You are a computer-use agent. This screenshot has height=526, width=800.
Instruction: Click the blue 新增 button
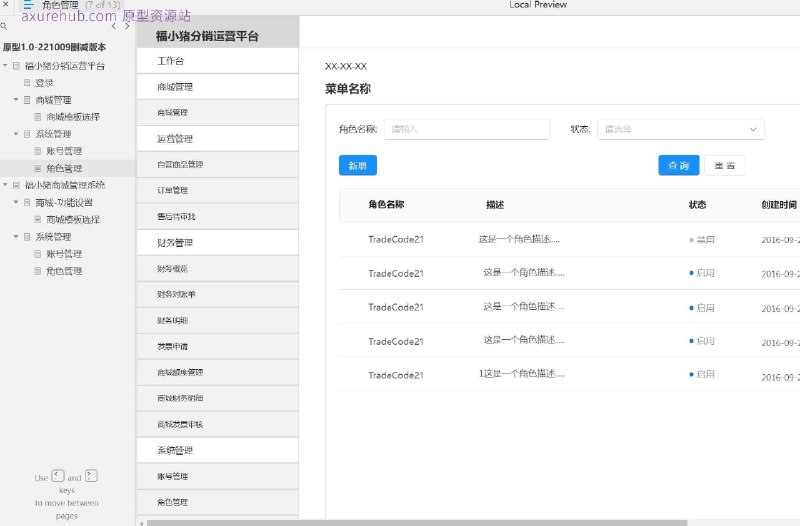(358, 165)
